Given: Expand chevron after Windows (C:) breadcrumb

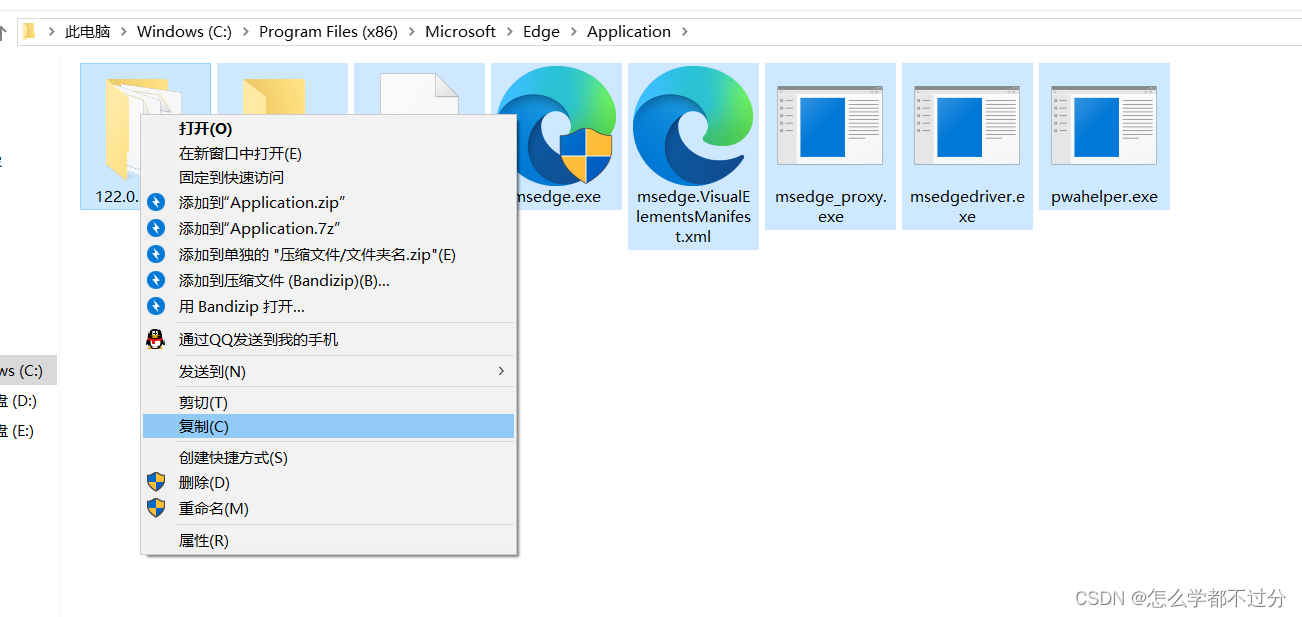Looking at the screenshot, I should pos(245,32).
